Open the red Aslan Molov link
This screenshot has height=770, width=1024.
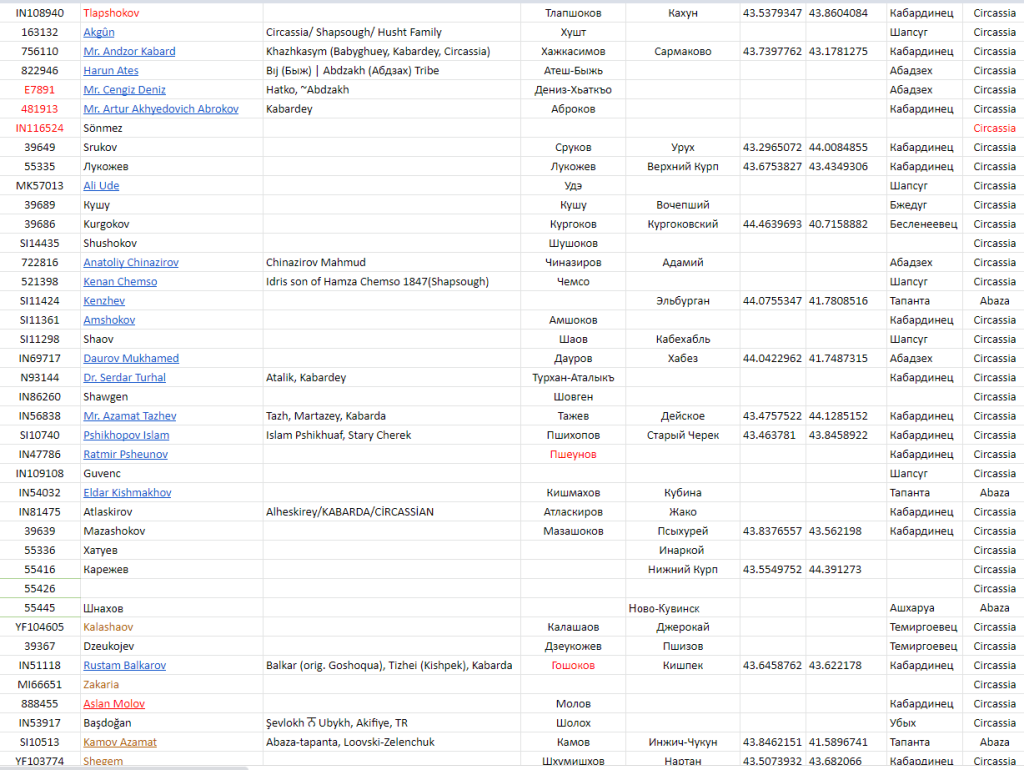click(114, 704)
